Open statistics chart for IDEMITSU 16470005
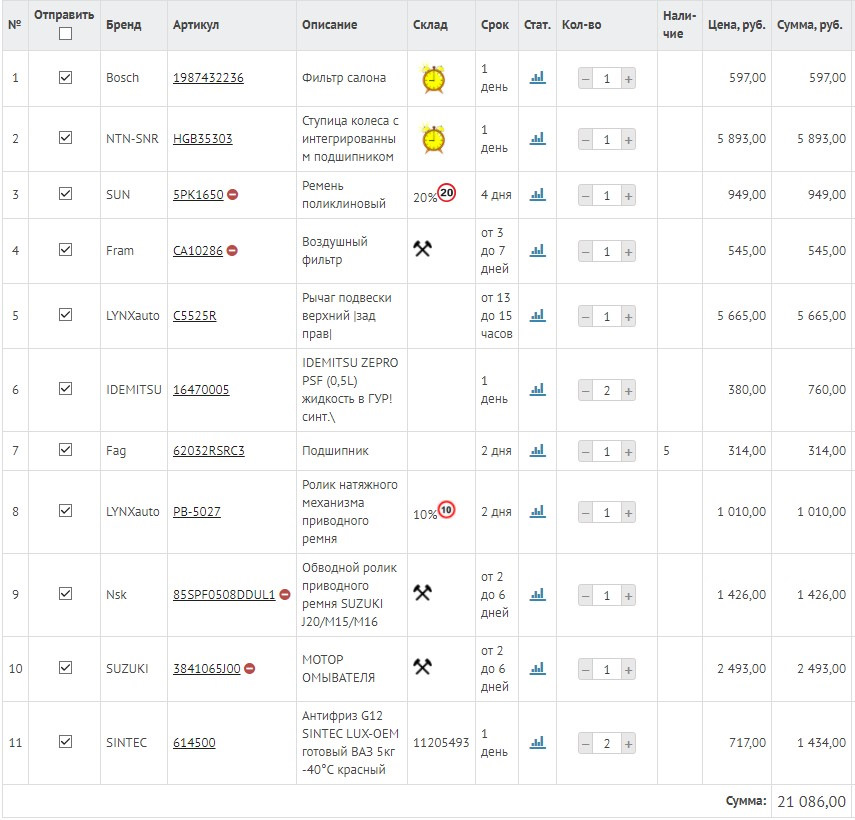The height and width of the screenshot is (820, 855). [538, 389]
